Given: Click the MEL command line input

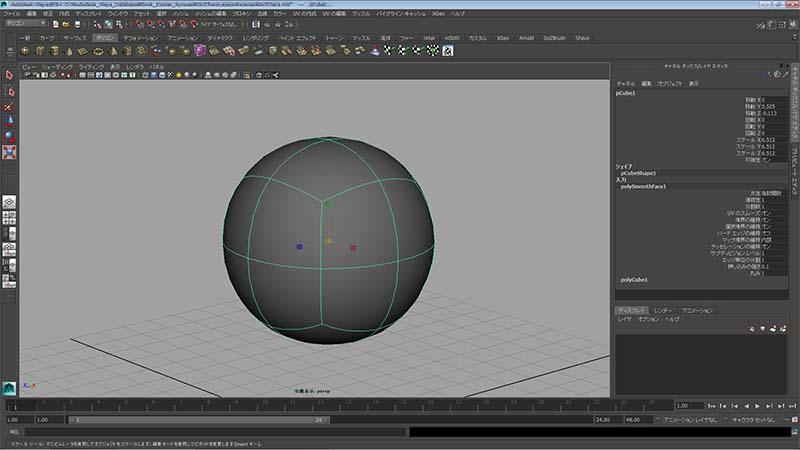Looking at the screenshot, I should click(215, 432).
